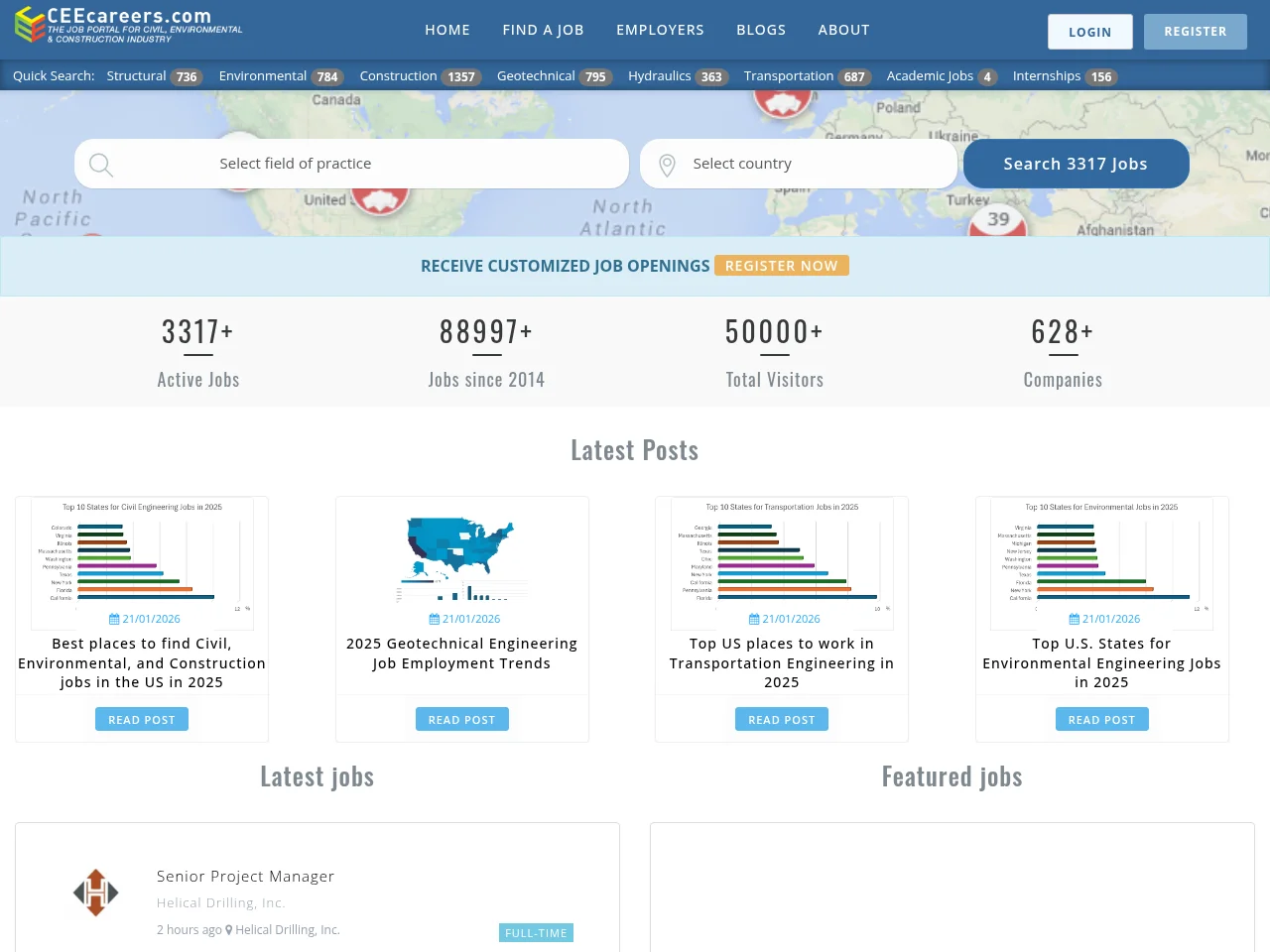
Task: Click the Register Now button
Action: coord(781,266)
